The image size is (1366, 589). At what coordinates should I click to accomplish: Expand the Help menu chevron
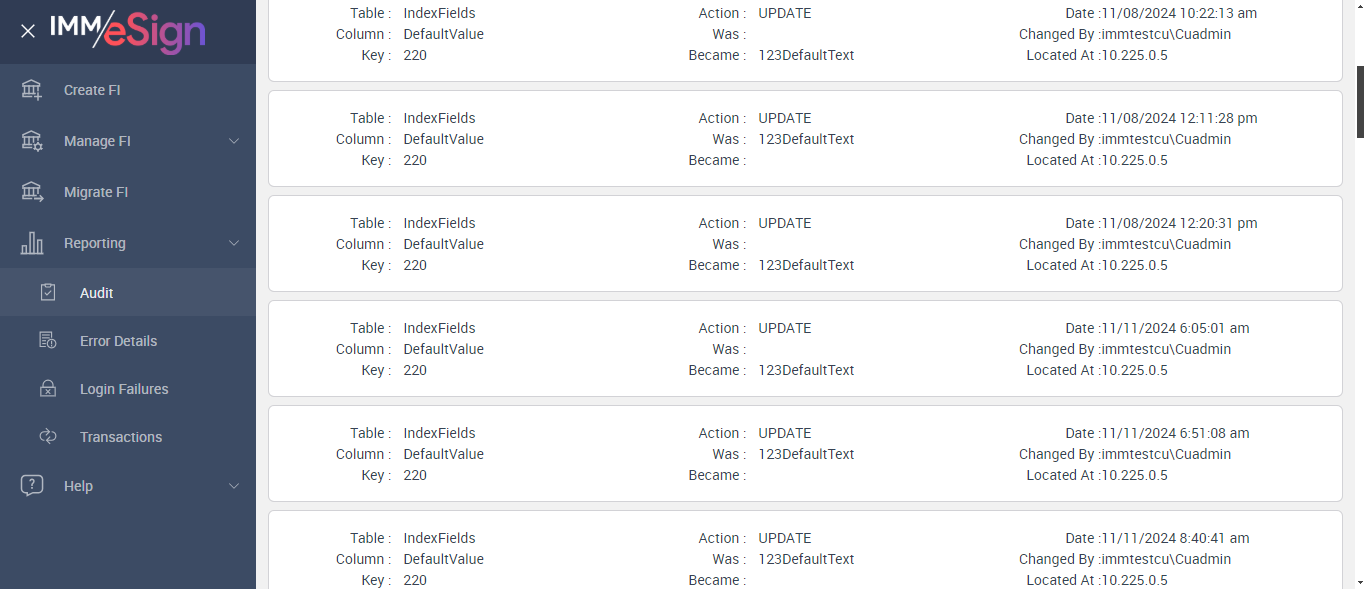234,486
